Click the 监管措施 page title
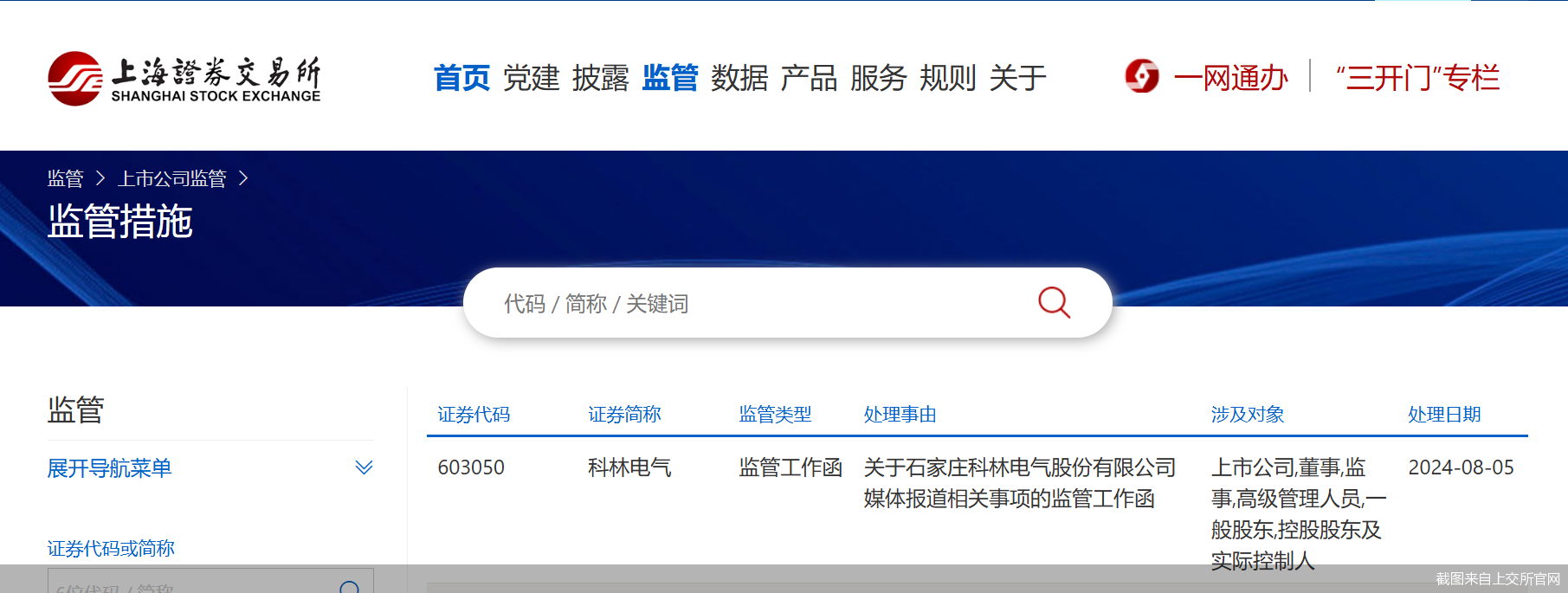This screenshot has width=1568, height=593. click(x=119, y=222)
